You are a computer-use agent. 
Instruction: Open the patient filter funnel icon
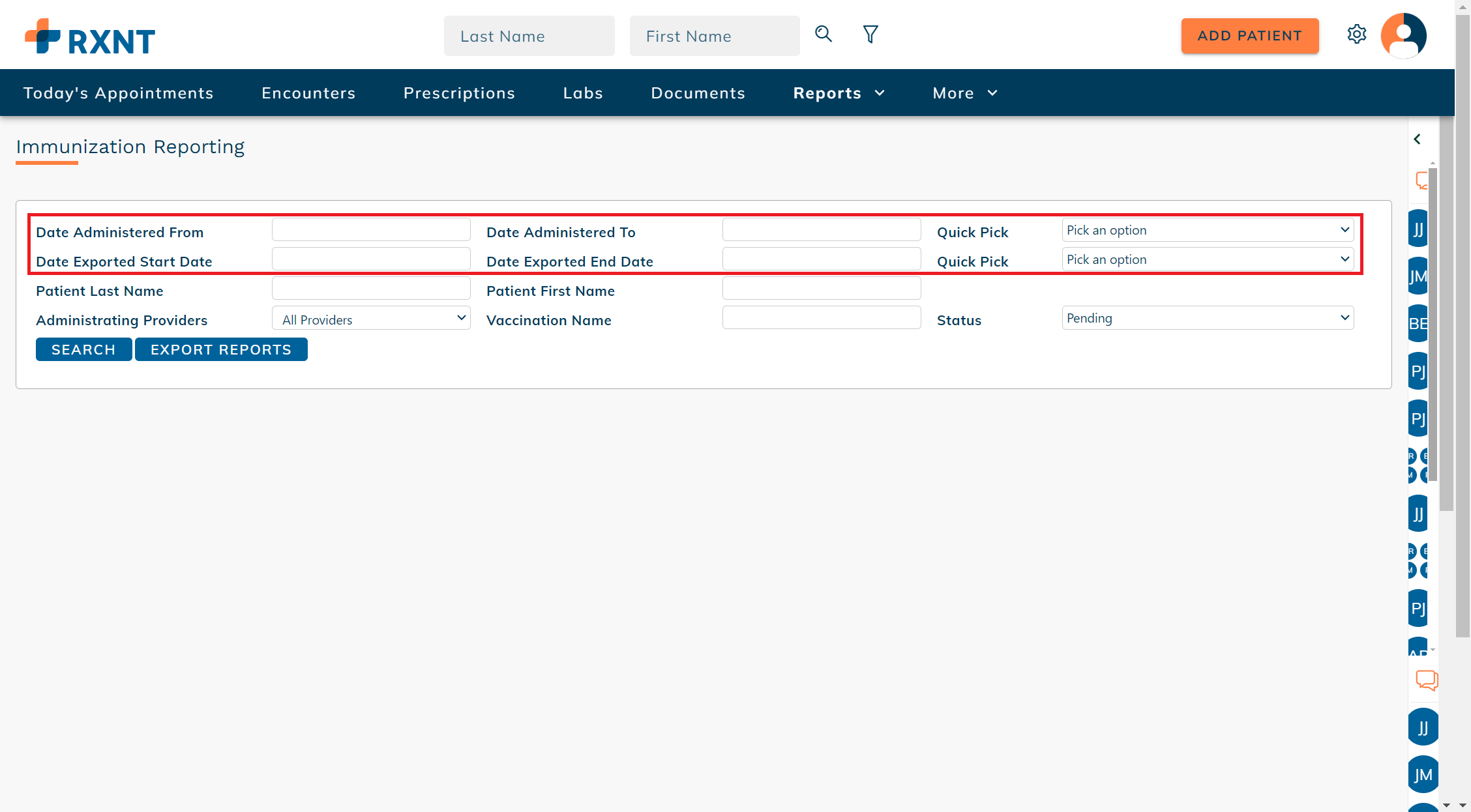pyautogui.click(x=870, y=34)
